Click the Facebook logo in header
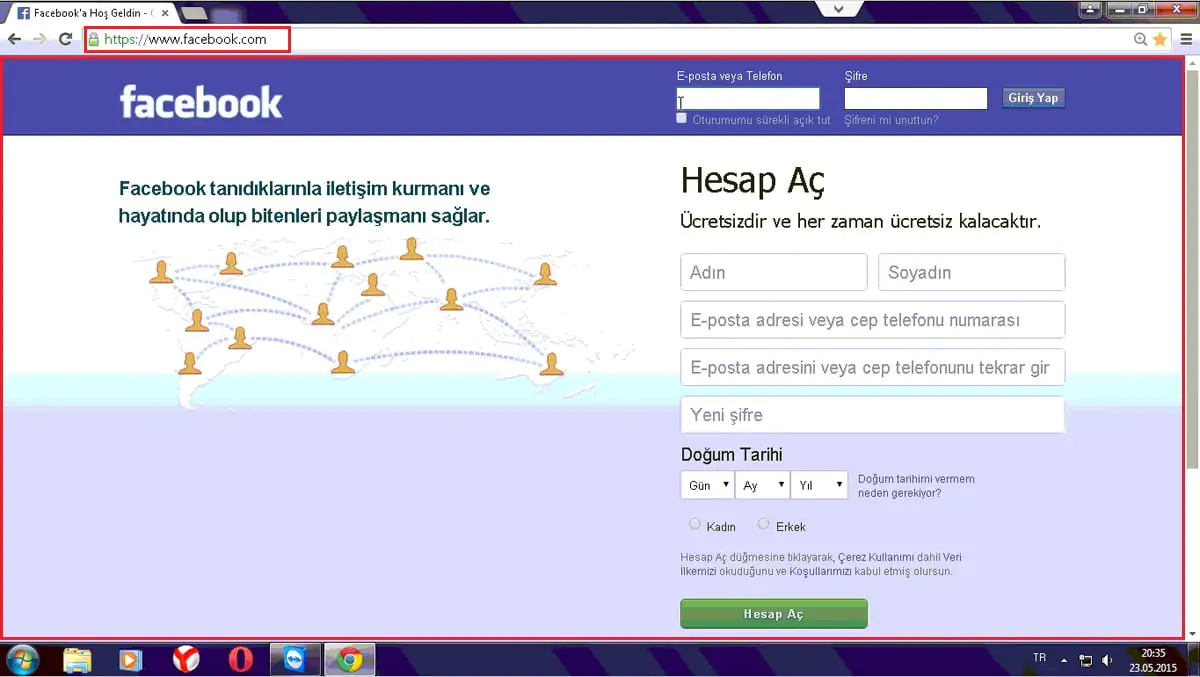Viewport: 1200px width, 677px height. (201, 101)
